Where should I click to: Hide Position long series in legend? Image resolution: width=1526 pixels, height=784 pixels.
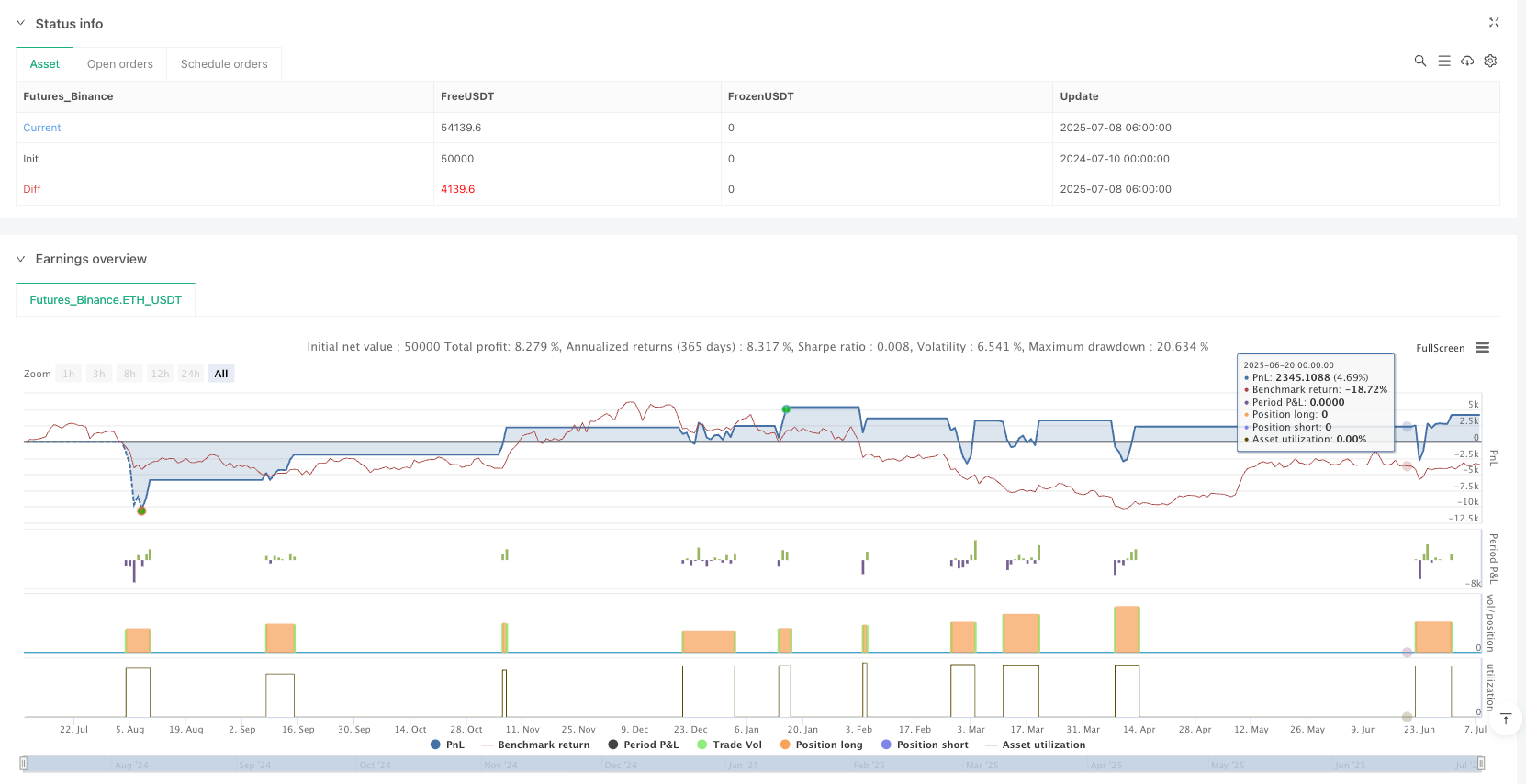coord(821,745)
